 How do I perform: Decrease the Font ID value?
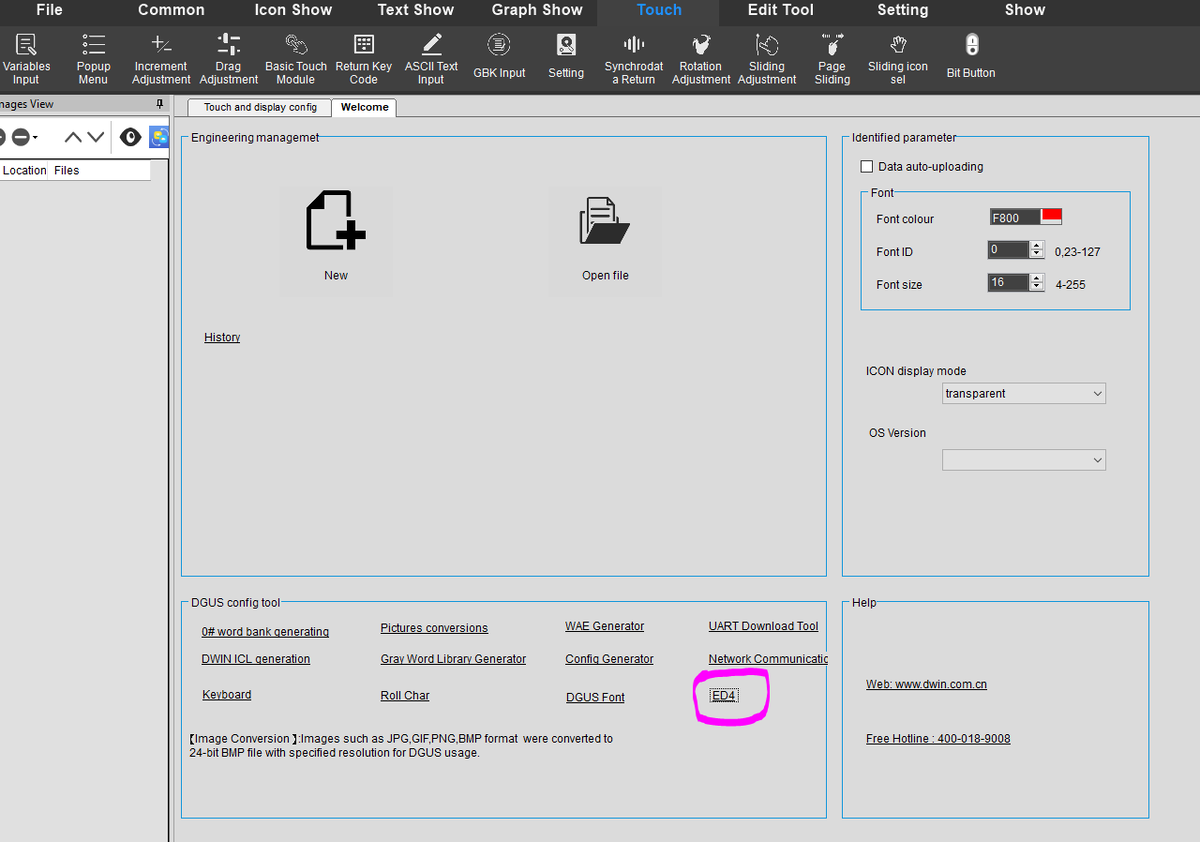[1037, 255]
